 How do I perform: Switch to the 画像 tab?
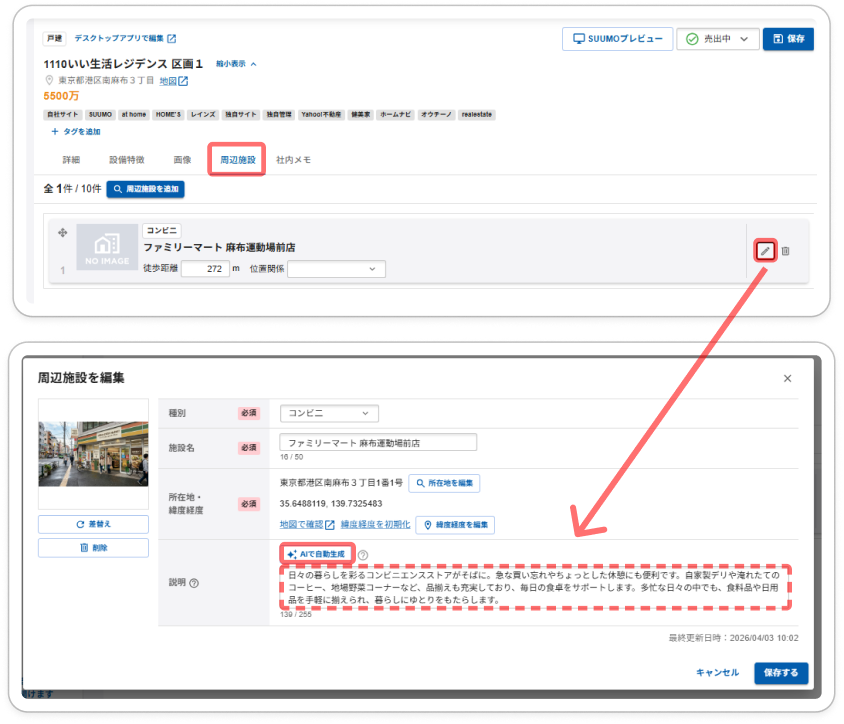click(182, 160)
